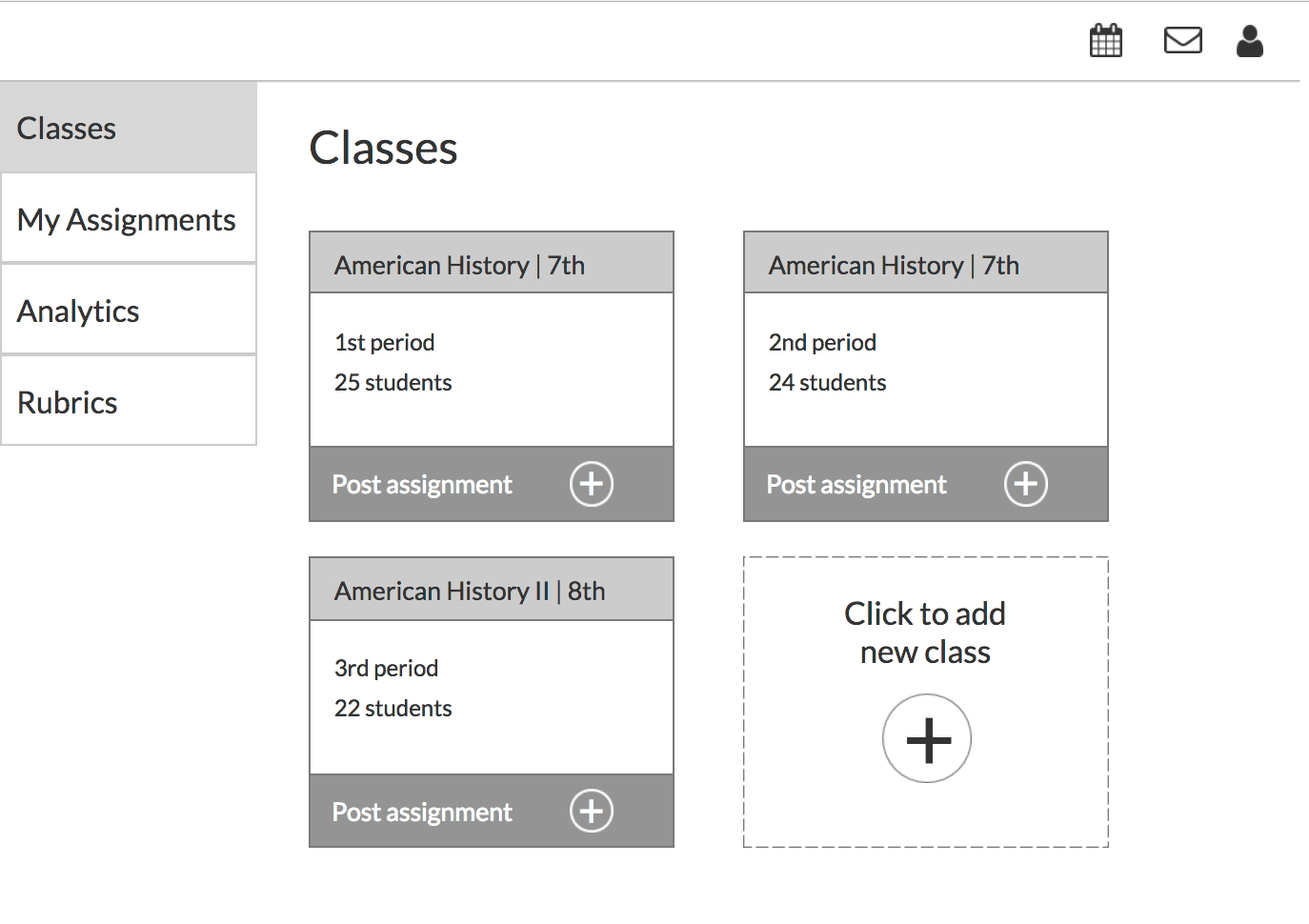Click plus icon on 2nd period card

[1025, 484]
